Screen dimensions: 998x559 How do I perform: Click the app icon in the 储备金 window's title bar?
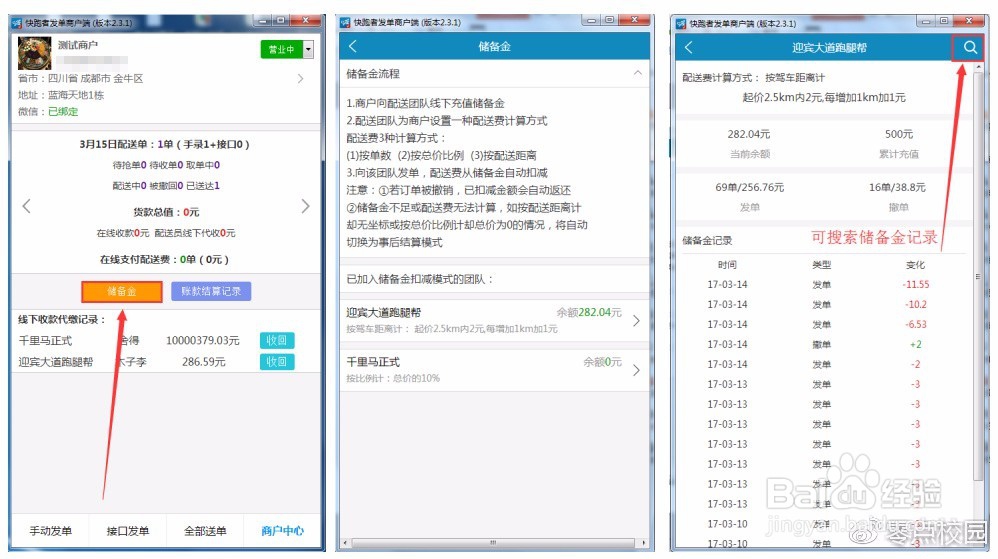tap(345, 22)
